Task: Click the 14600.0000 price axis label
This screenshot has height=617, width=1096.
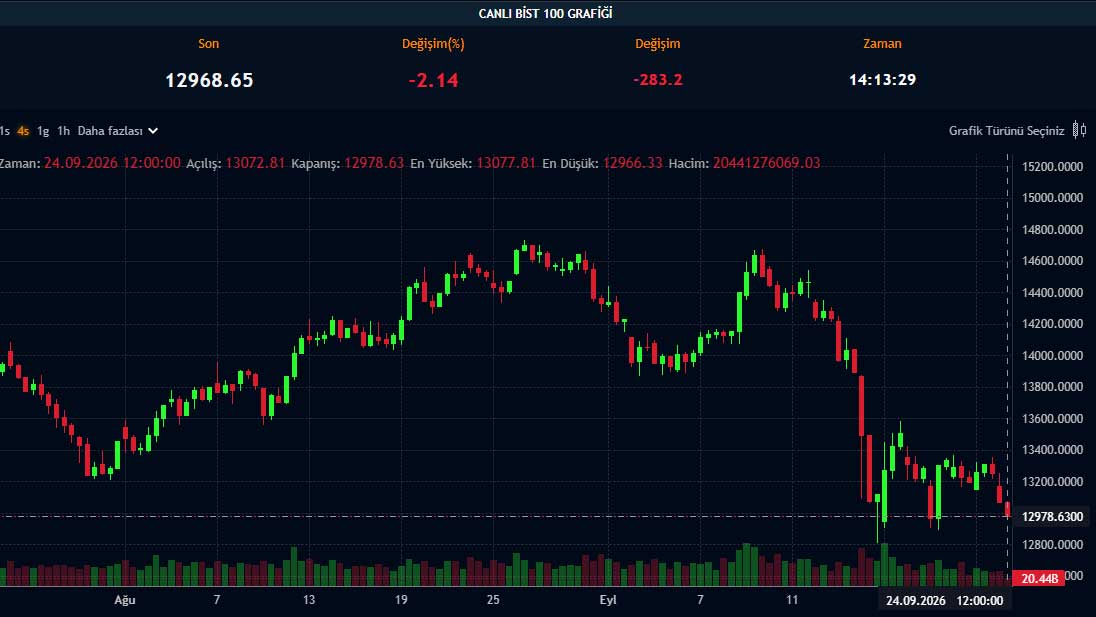Action: click(x=1052, y=261)
